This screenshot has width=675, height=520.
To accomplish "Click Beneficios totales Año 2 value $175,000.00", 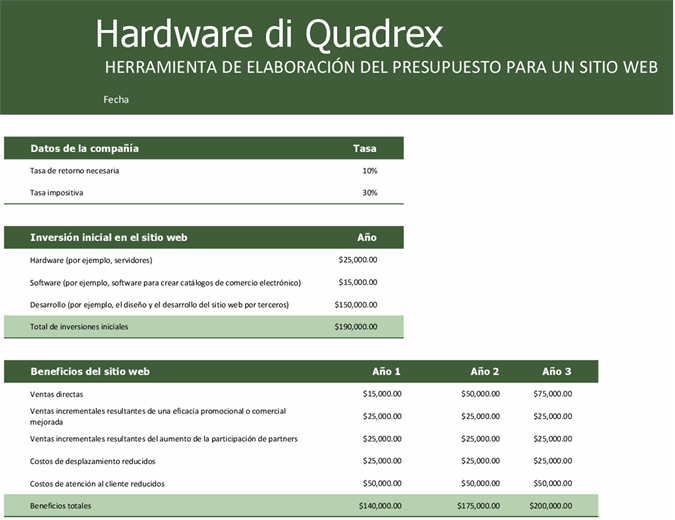I will click(x=478, y=506).
